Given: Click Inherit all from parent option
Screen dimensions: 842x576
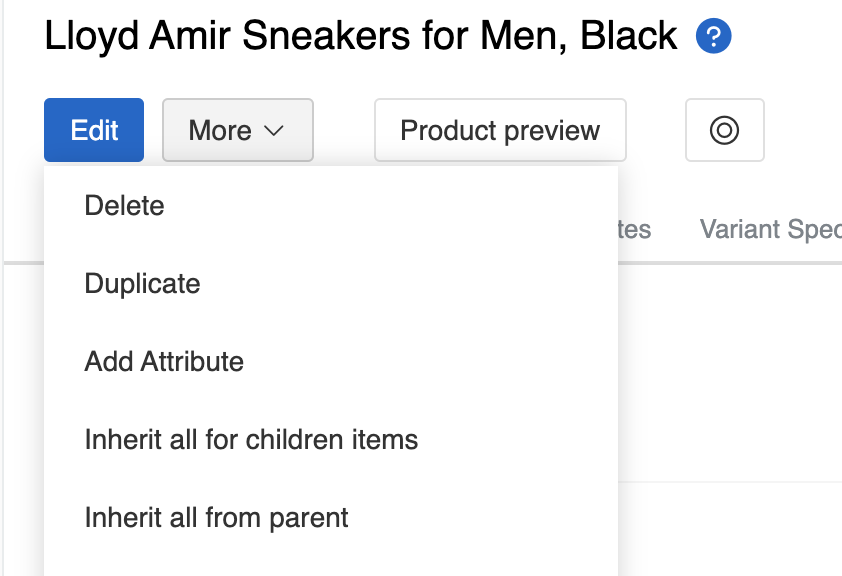Looking at the screenshot, I should coord(217,518).
